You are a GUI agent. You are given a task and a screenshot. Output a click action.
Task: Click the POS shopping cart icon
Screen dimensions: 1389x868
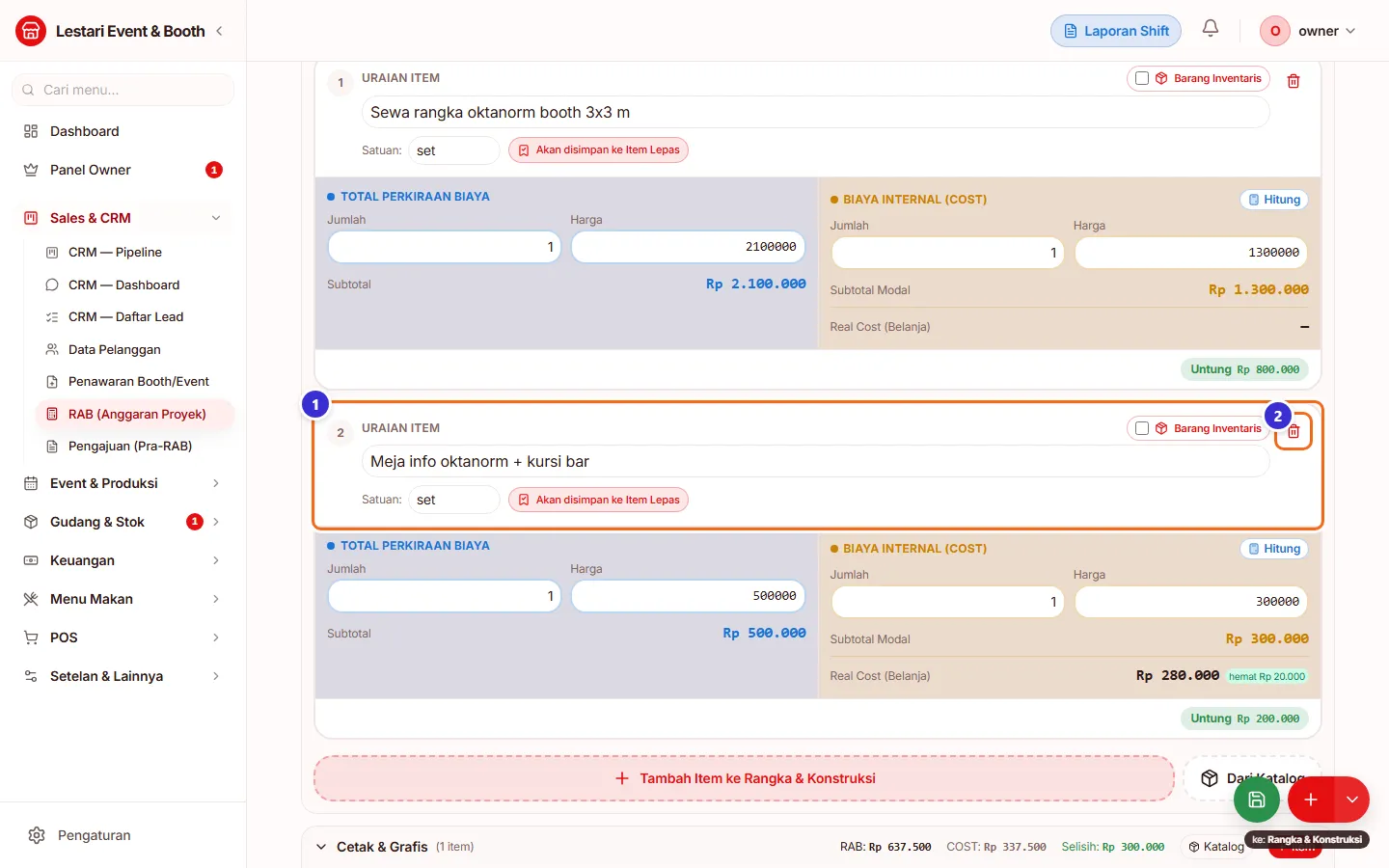(x=31, y=637)
